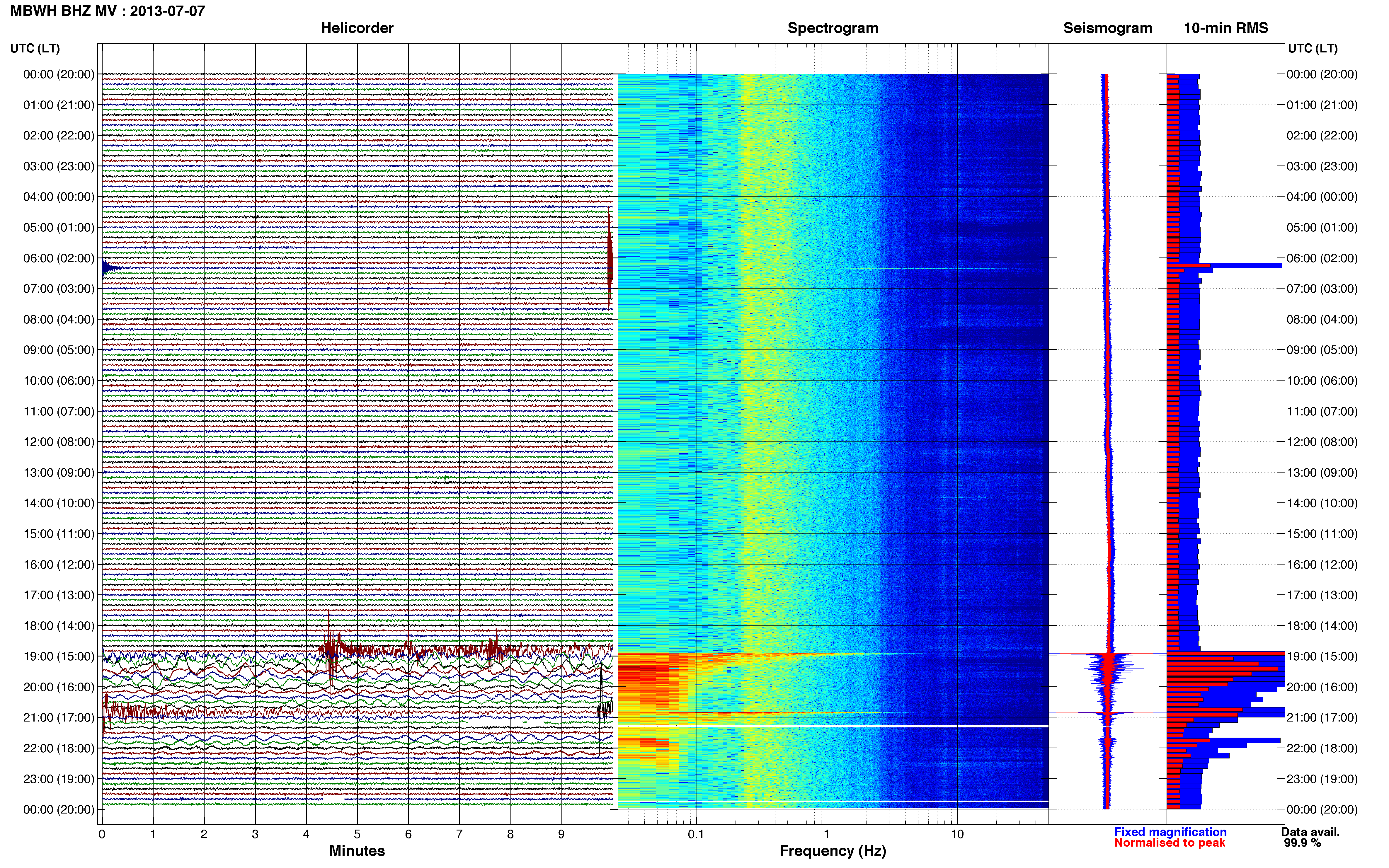
Task: Click 21:00 (17:00) on the Helicorder time axis
Action: (59, 718)
